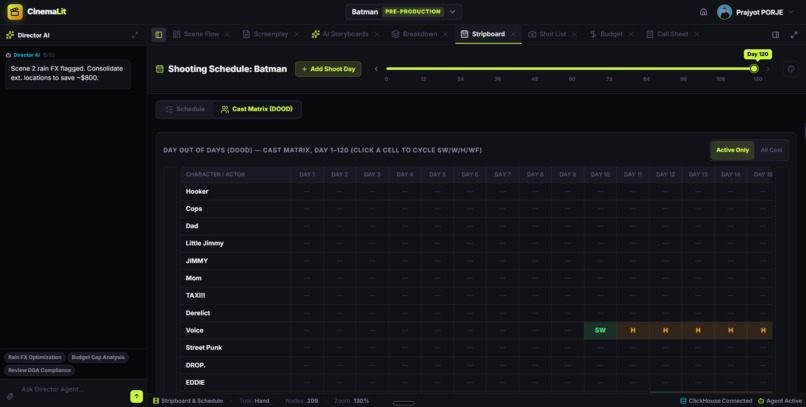
Task: Close the Screenplay tab
Action: pyautogui.click(x=297, y=34)
